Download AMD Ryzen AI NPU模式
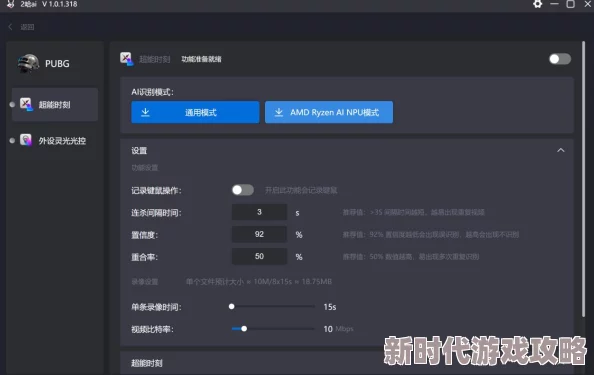Image resolution: width=594 pixels, height=375 pixels. [x=329, y=112]
